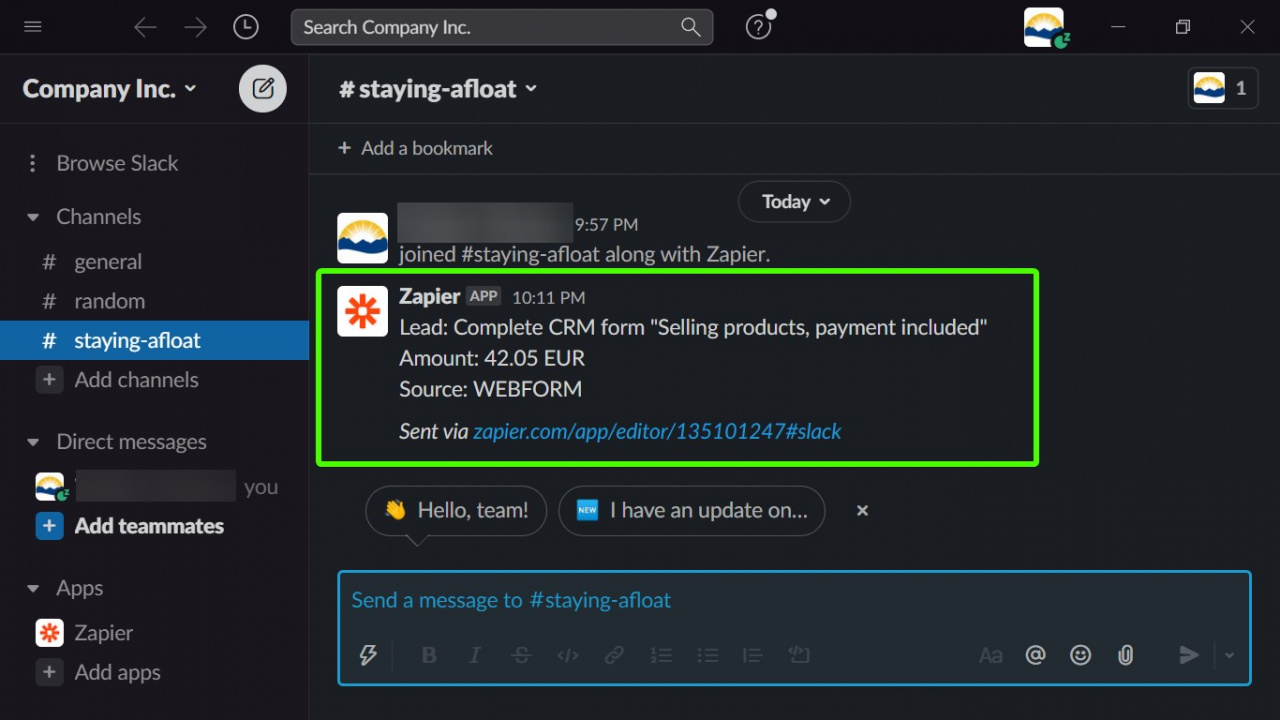Screen dimensions: 1280x720
Task: Open the shortcuts lightning bolt icon
Action: (x=368, y=655)
